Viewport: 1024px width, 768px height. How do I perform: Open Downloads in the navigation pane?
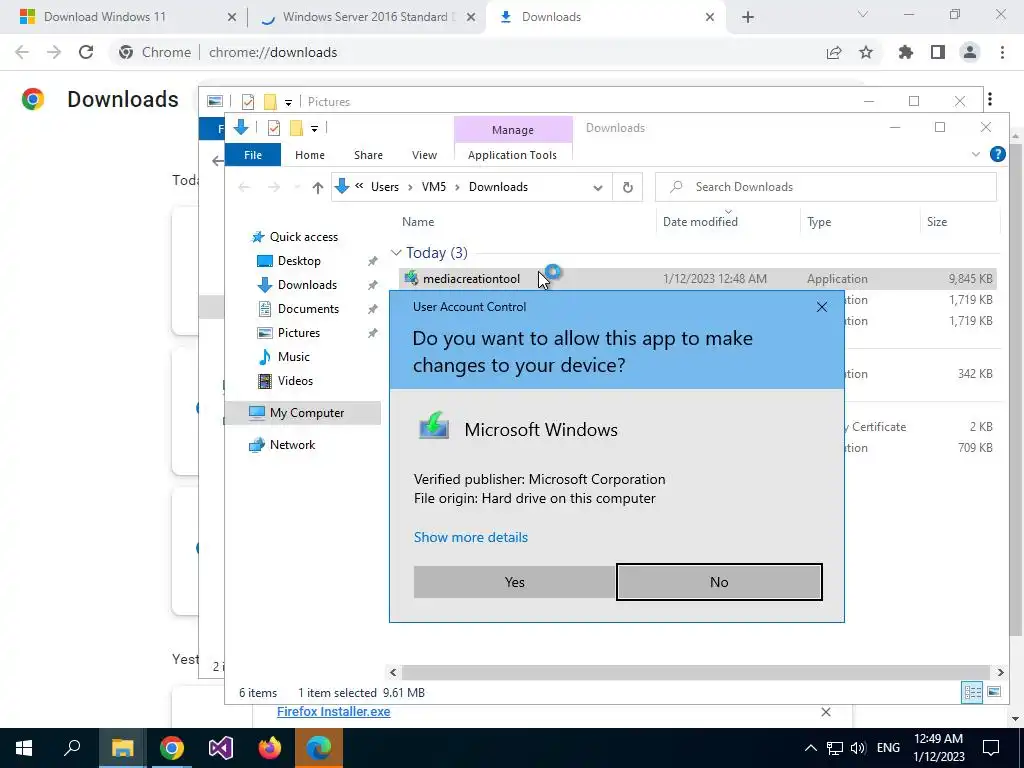307,285
